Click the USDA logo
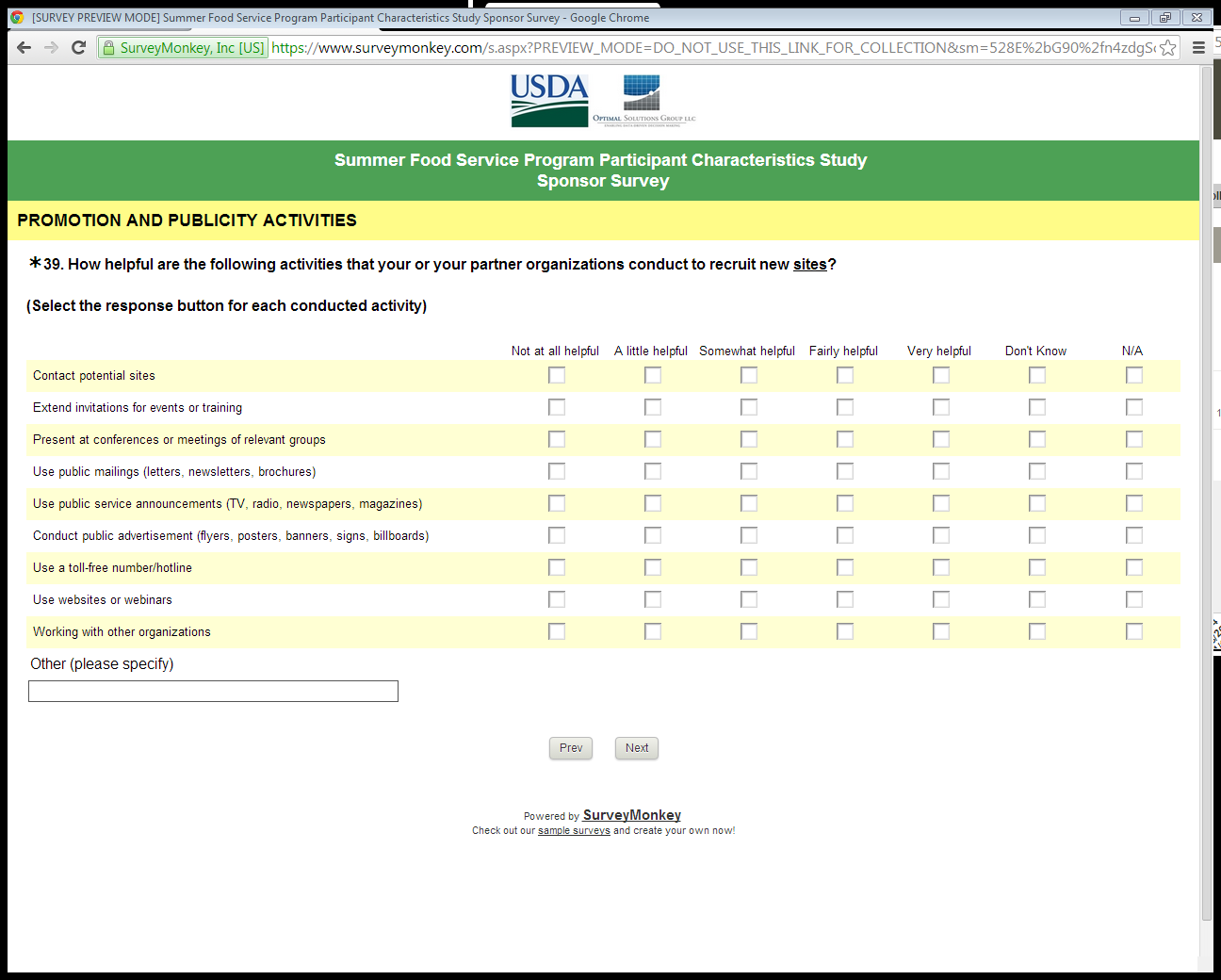Viewport: 1221px width, 980px height. tap(549, 100)
